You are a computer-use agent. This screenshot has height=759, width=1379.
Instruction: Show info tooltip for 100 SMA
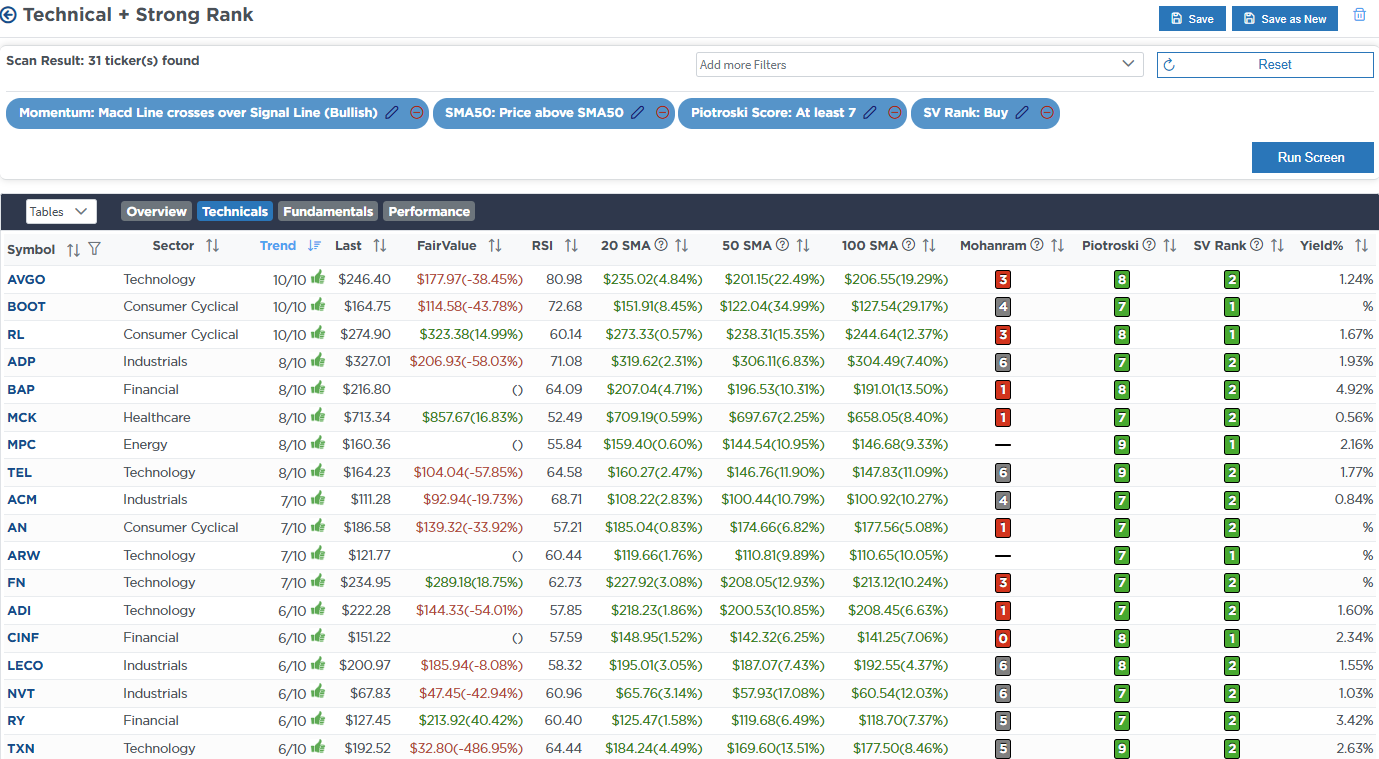pyautogui.click(x=908, y=245)
